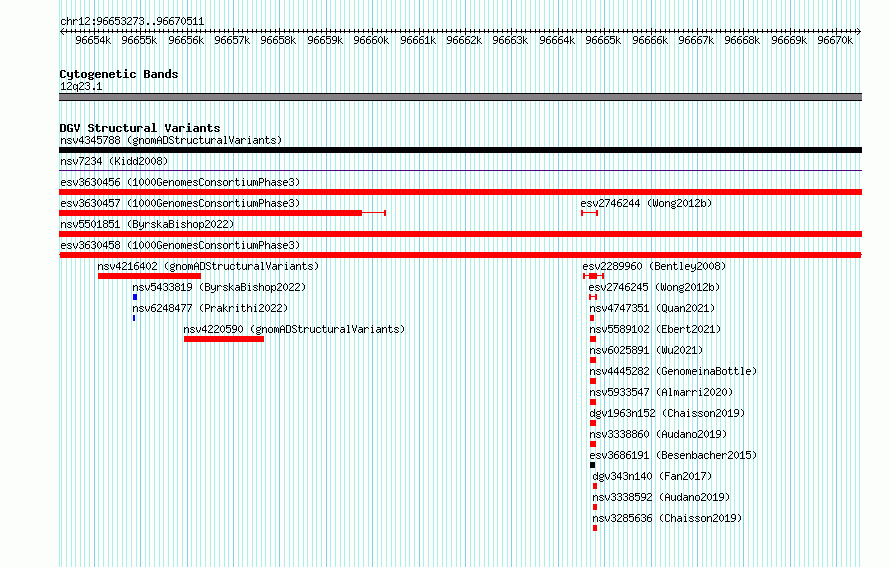
Task: Click the red nsv4220590 feature bar
Action: coord(224,339)
